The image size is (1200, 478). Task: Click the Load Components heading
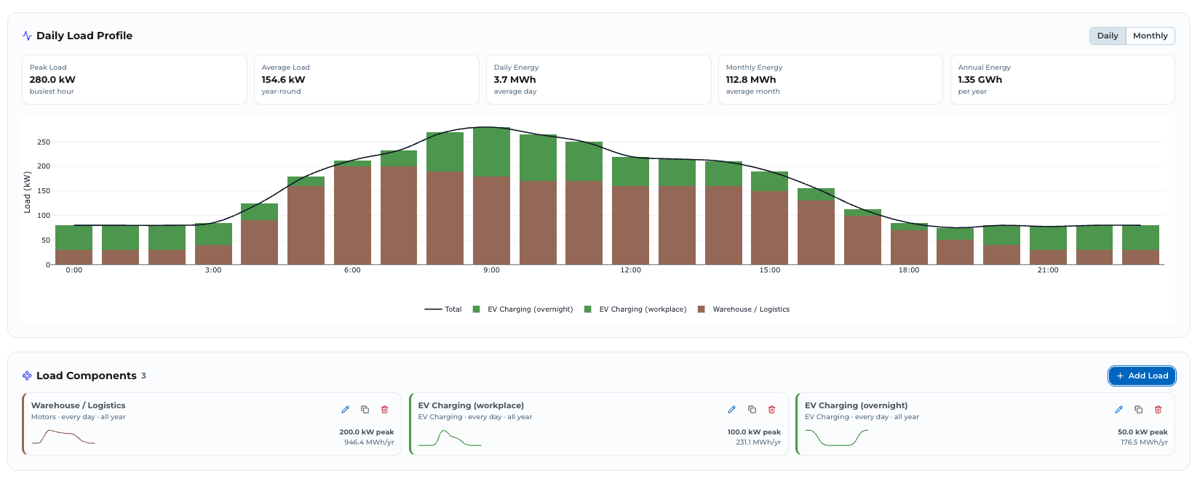86,376
